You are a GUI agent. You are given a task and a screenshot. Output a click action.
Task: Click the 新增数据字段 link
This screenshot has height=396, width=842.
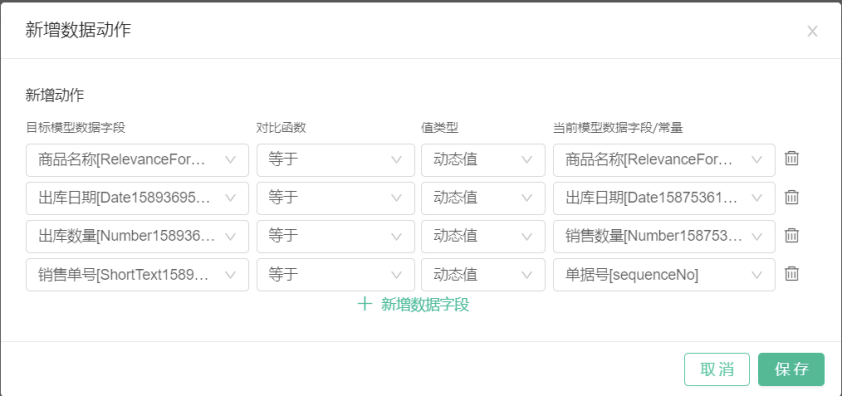pos(425,305)
